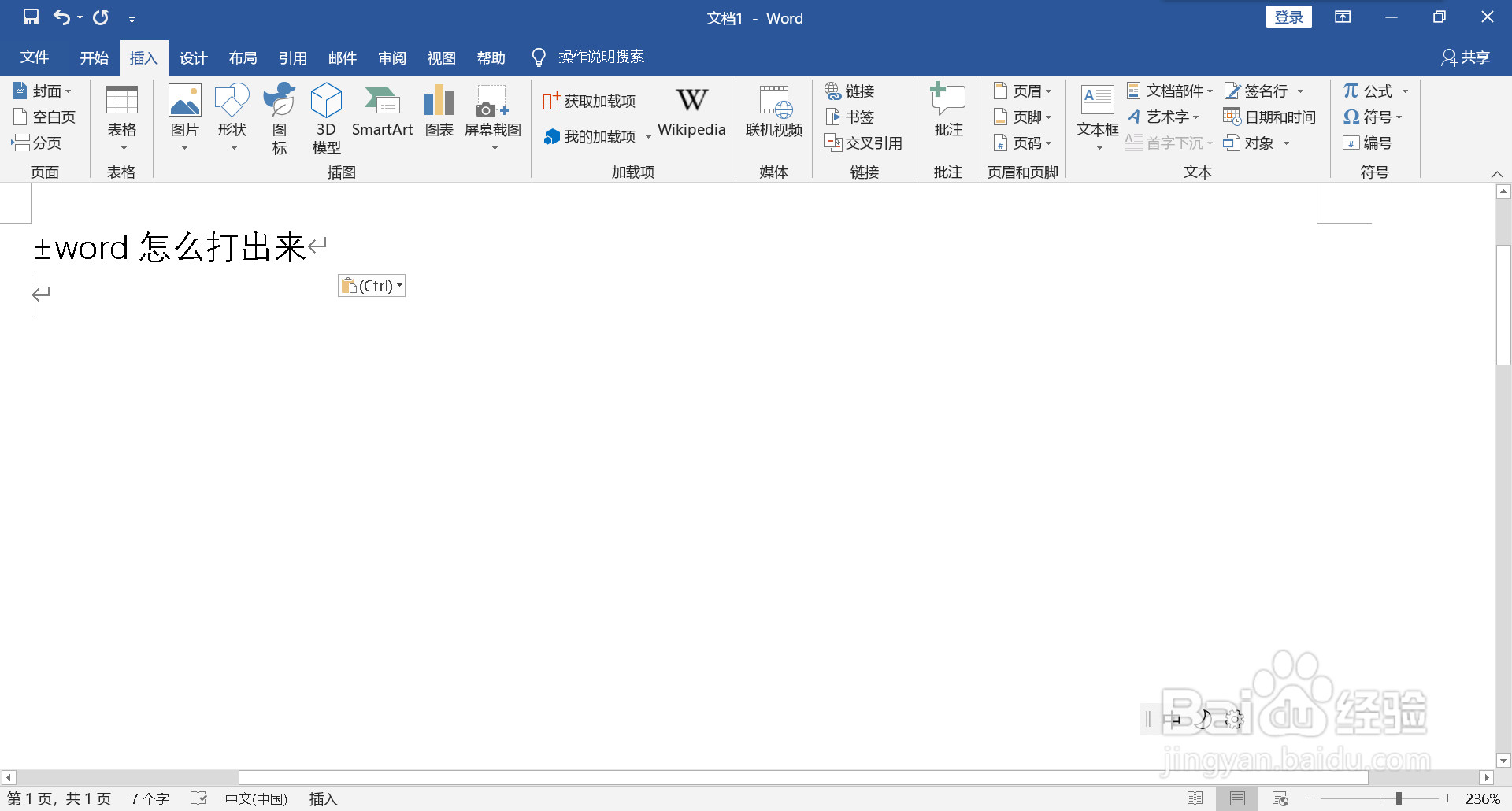Insert a chart (图表)
Image resolution: width=1512 pixels, height=811 pixels.
coord(439,112)
